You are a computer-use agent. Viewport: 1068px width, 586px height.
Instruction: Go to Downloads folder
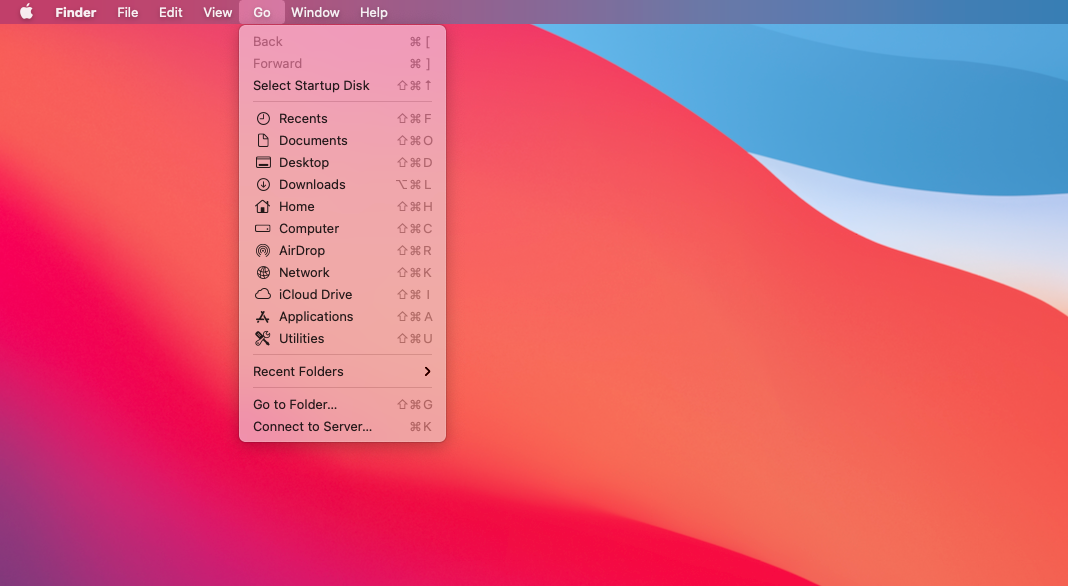343,185
